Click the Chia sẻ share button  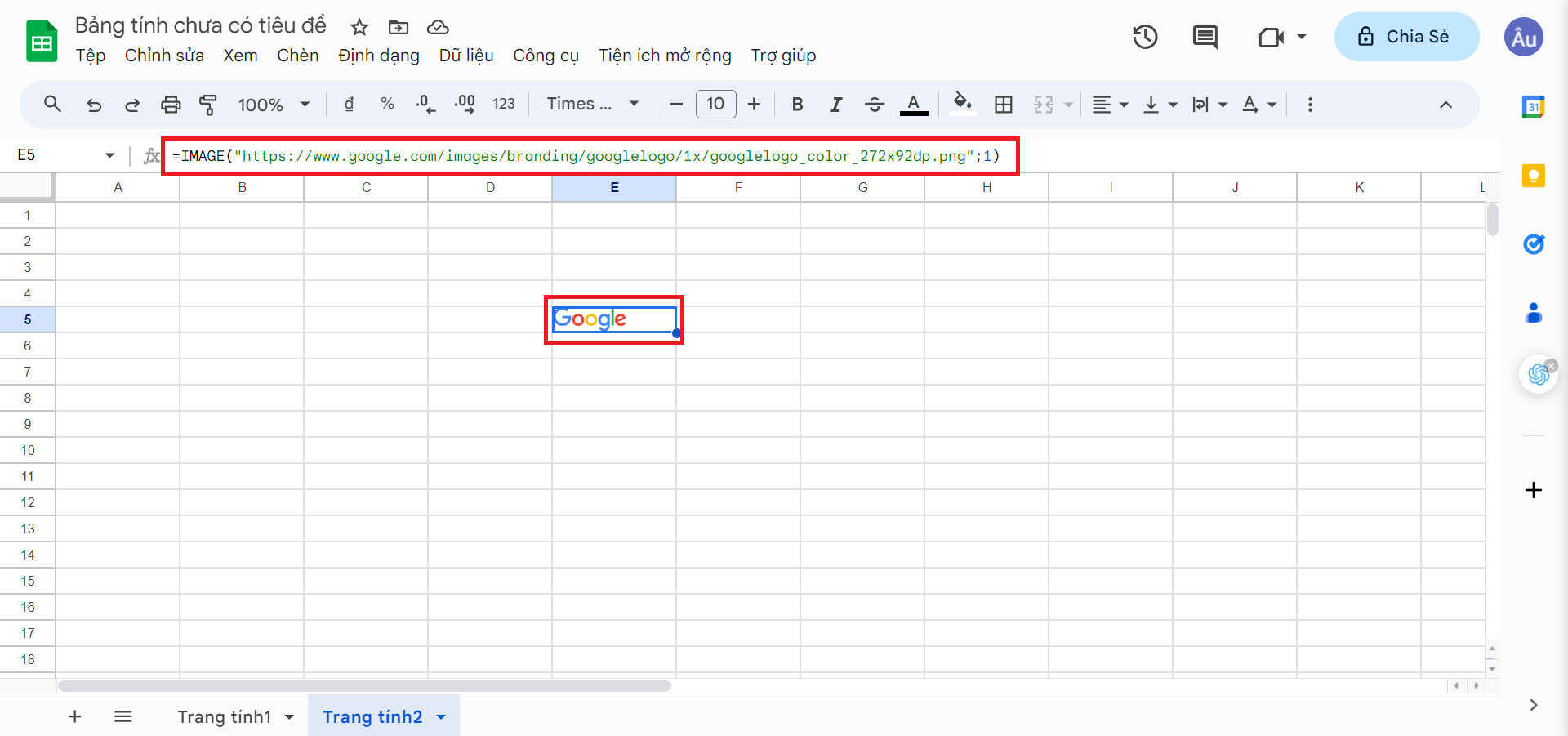1406,37
